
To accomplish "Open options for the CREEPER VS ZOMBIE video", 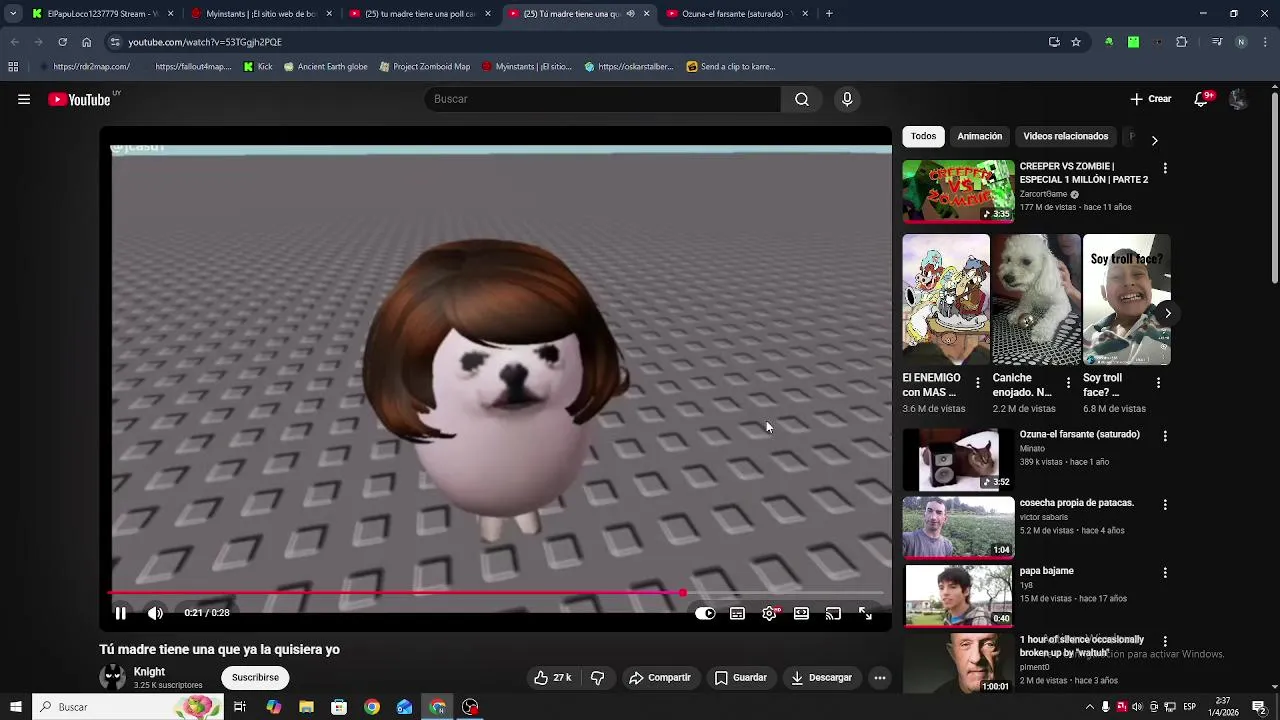I will point(1165,168).
